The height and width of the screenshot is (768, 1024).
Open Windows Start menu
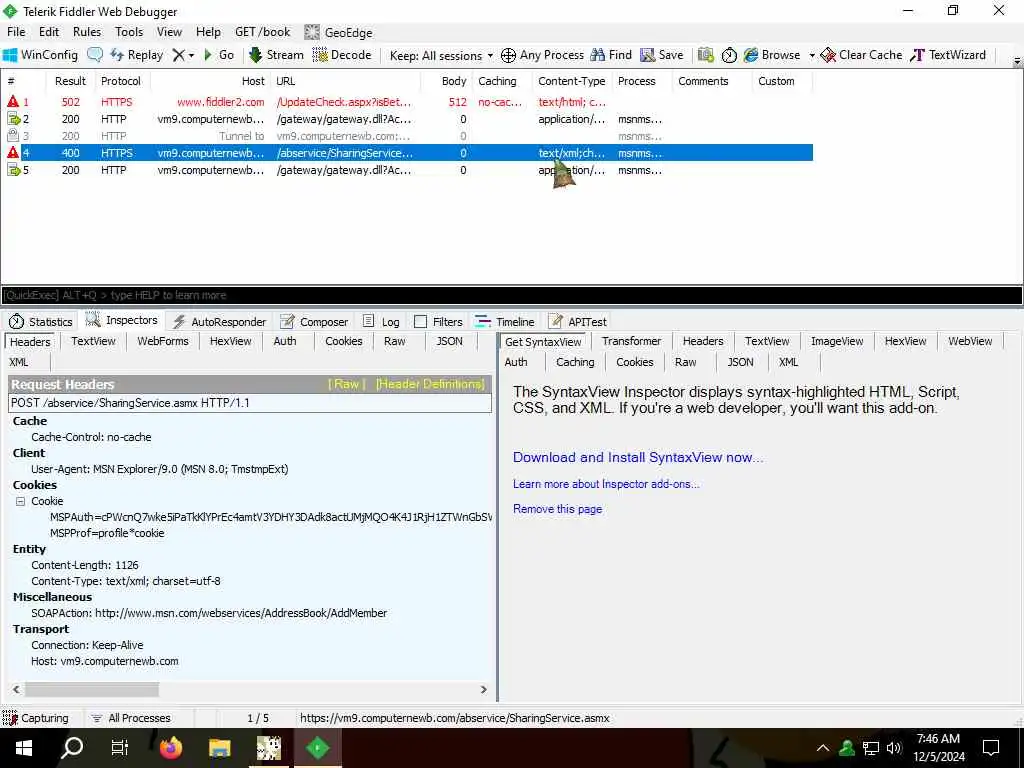tap(24, 748)
